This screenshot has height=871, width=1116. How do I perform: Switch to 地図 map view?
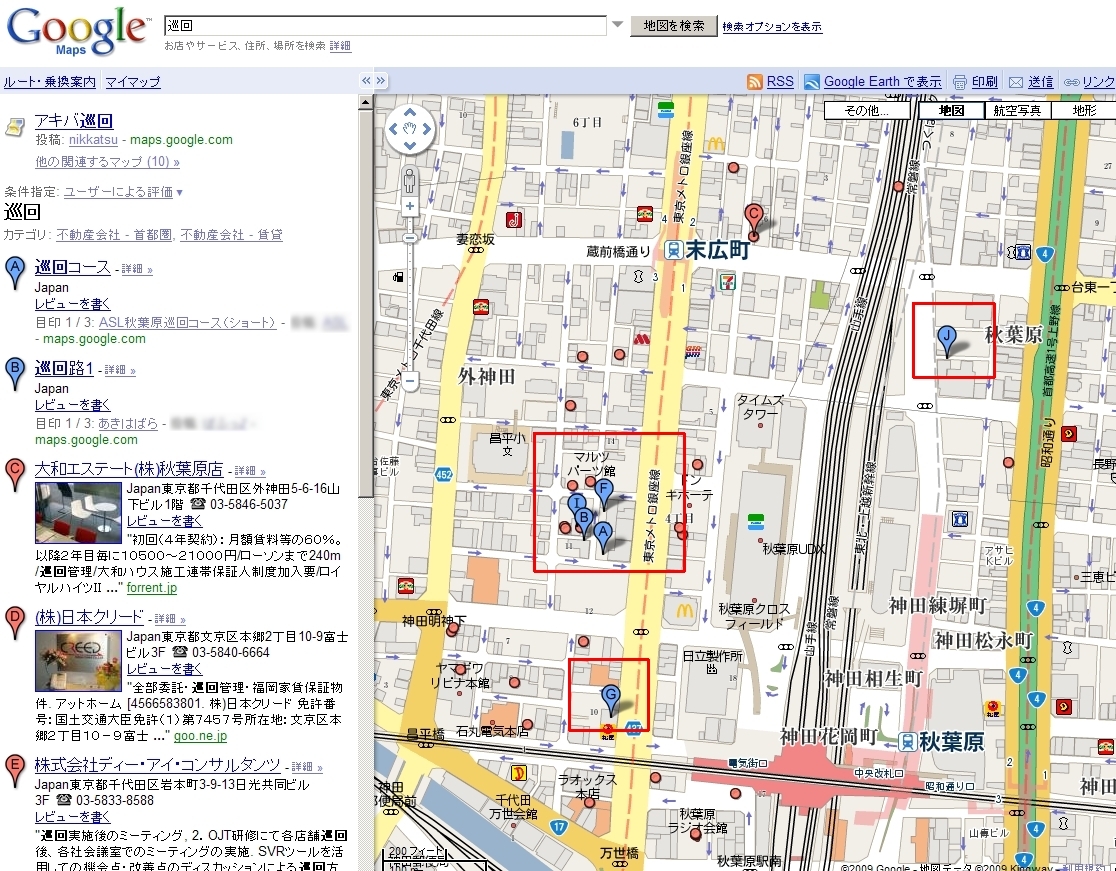coord(951,110)
